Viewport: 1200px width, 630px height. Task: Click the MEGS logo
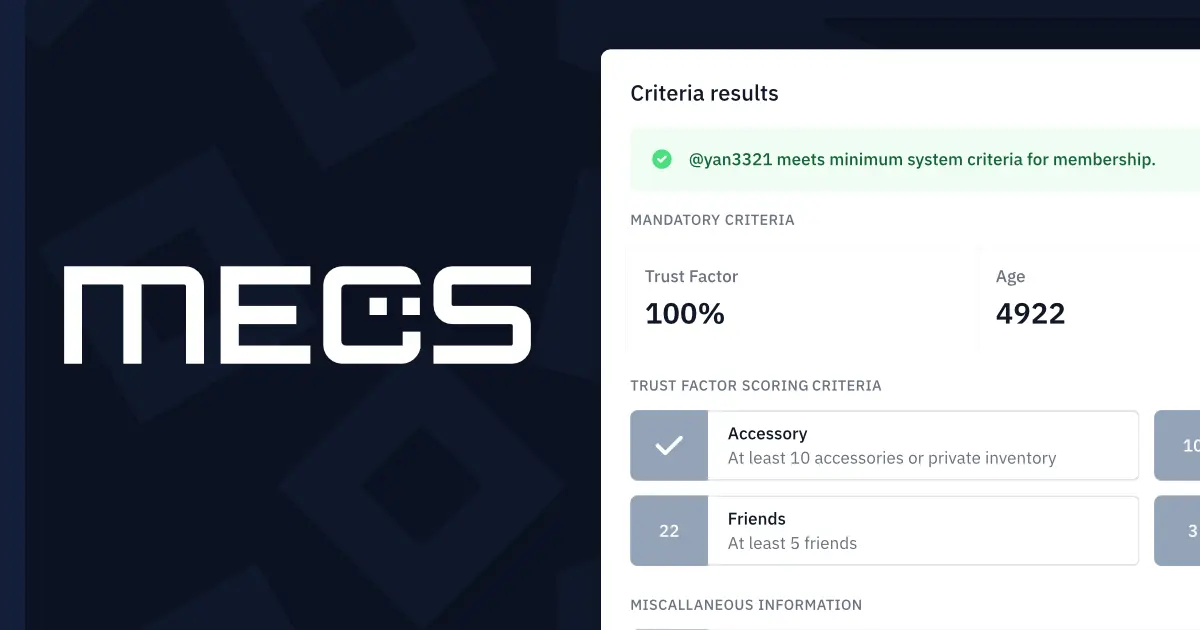point(297,314)
